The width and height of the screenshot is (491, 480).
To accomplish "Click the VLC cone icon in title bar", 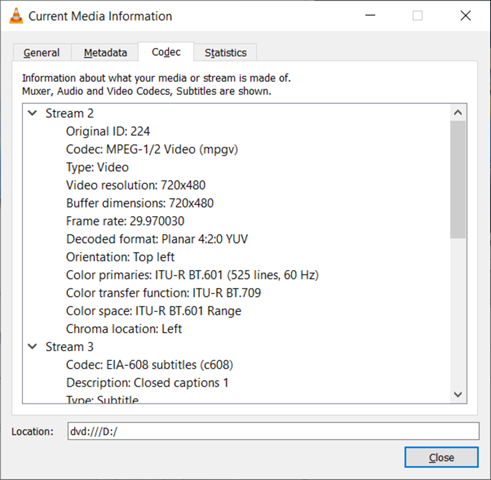I will pyautogui.click(x=16, y=16).
